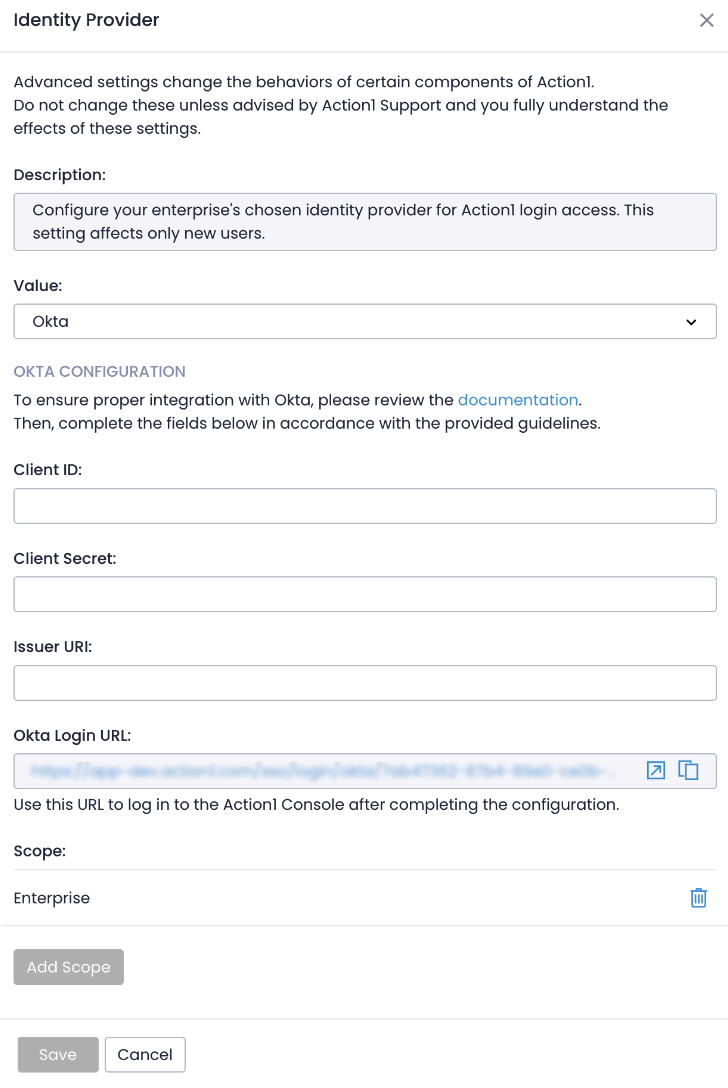Click the Enterprise scope entry
This screenshot has width=728, height=1088.
coord(51,897)
